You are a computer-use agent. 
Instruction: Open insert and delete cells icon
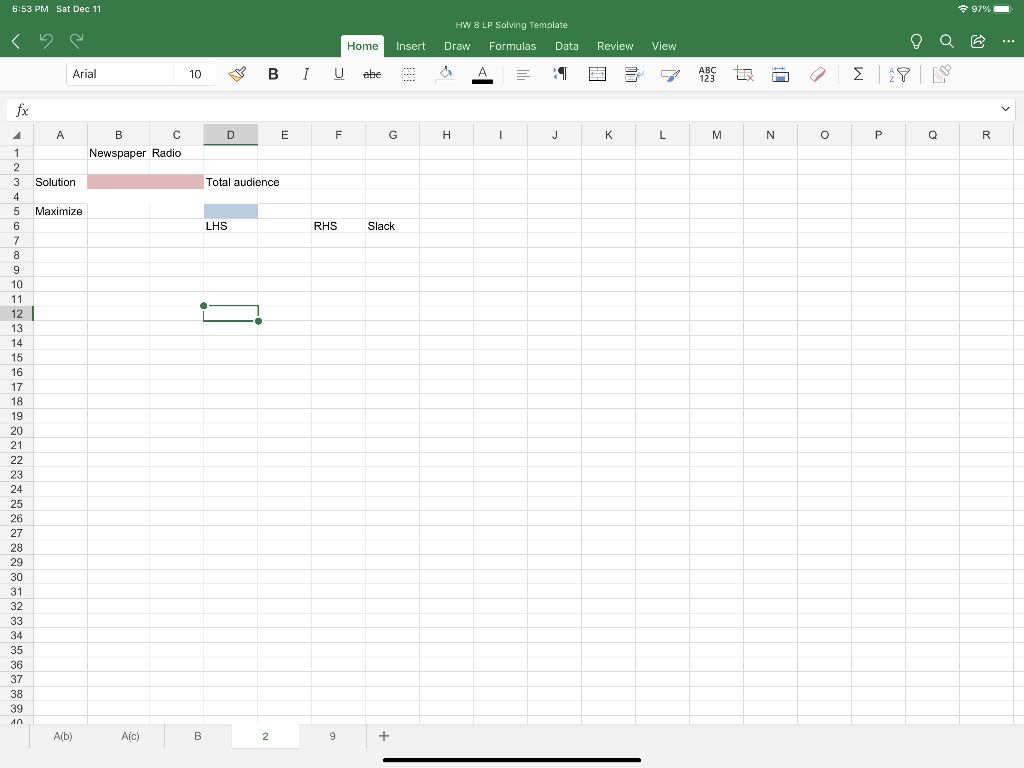coord(744,74)
